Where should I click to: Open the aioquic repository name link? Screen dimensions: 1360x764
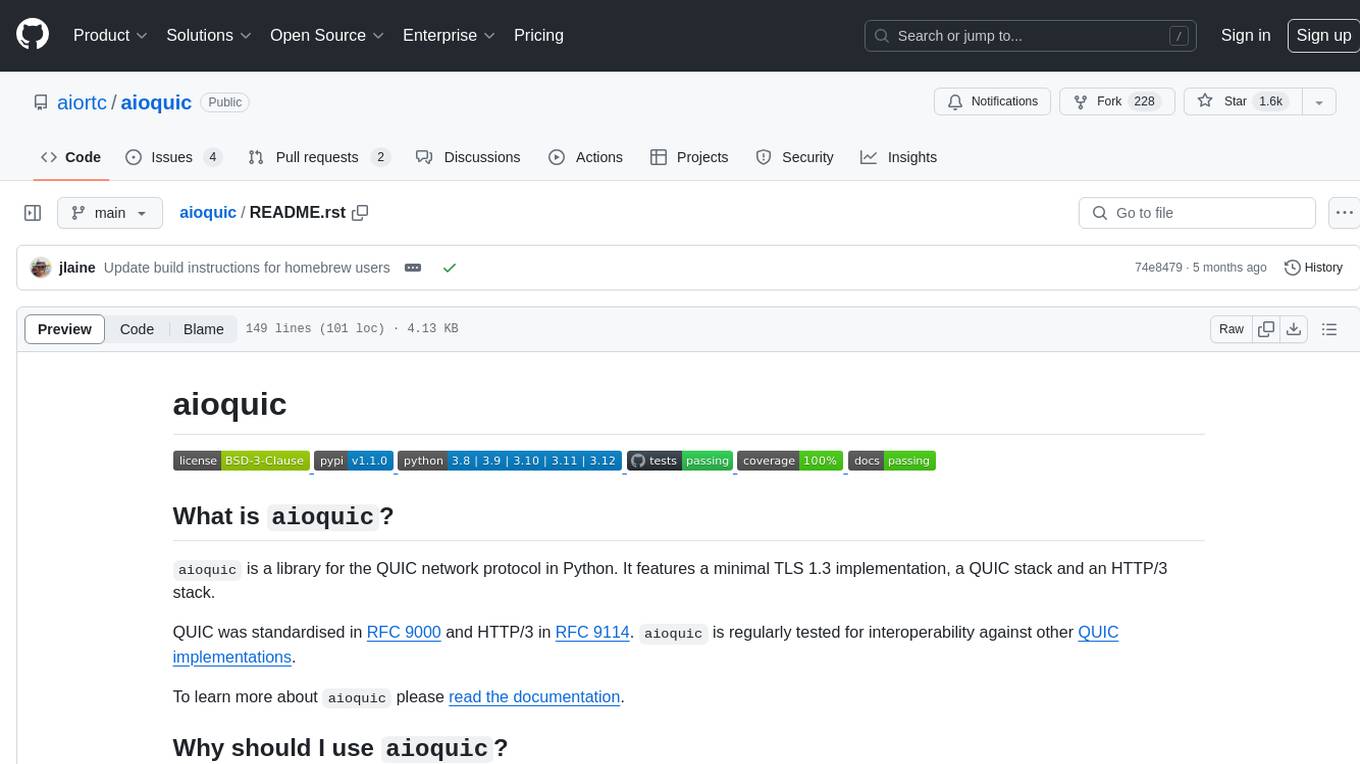(156, 102)
